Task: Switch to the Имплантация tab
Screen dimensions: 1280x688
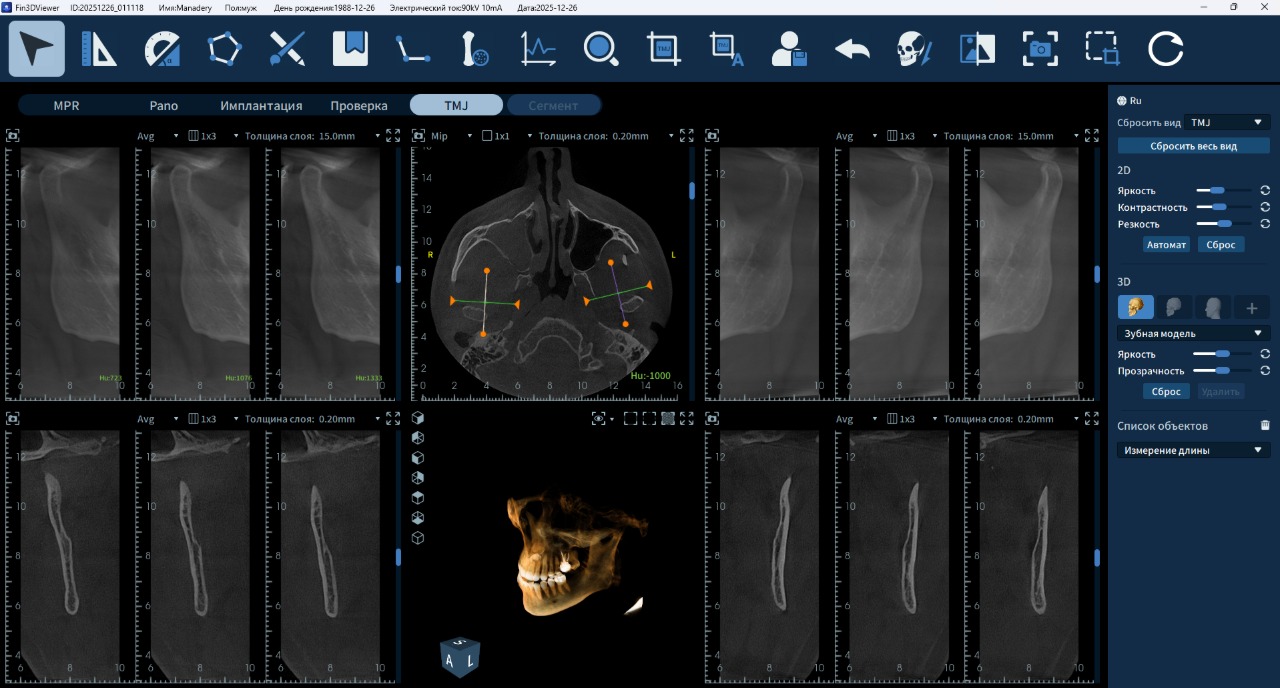Action: [x=261, y=105]
